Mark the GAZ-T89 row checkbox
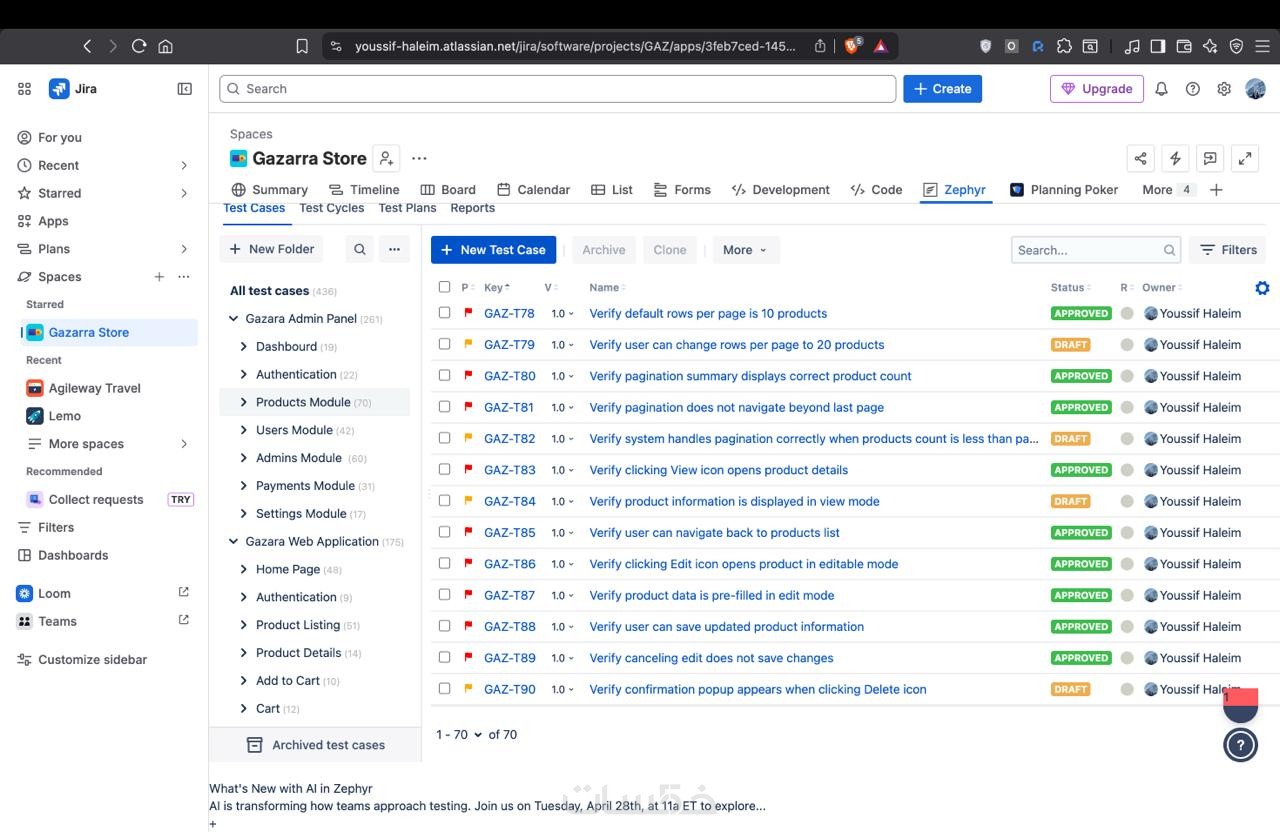This screenshot has width=1280, height=832. [444, 658]
